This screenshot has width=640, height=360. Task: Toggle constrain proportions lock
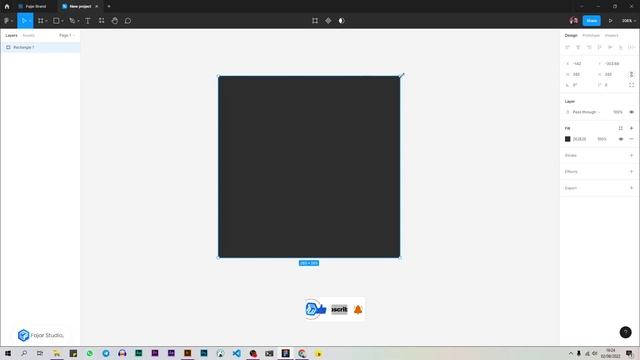(x=631, y=74)
